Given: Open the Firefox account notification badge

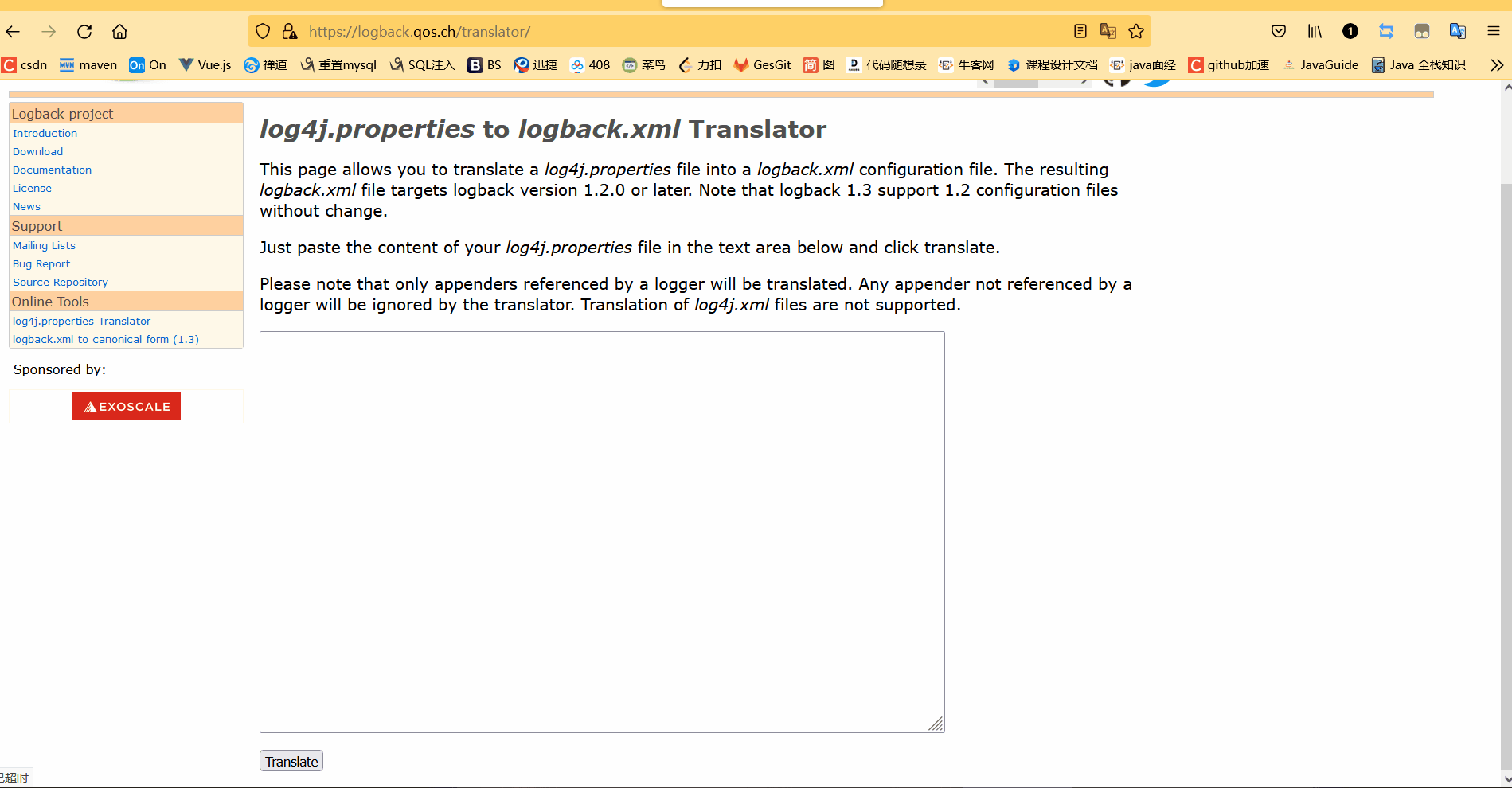Looking at the screenshot, I should tap(1350, 31).
